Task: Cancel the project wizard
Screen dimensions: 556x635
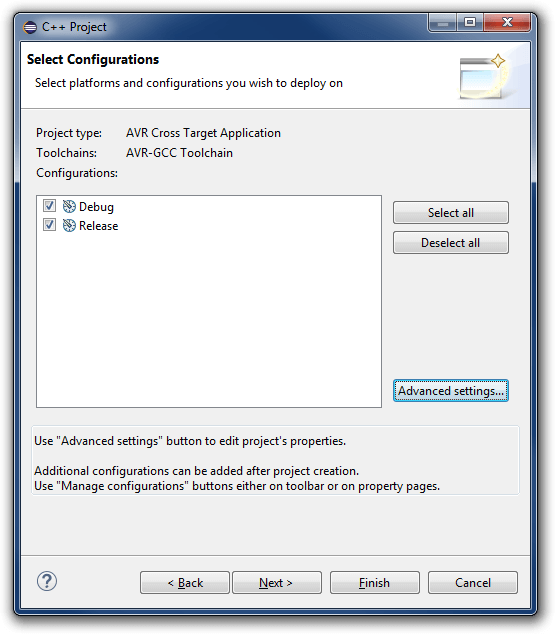Action: (x=473, y=583)
